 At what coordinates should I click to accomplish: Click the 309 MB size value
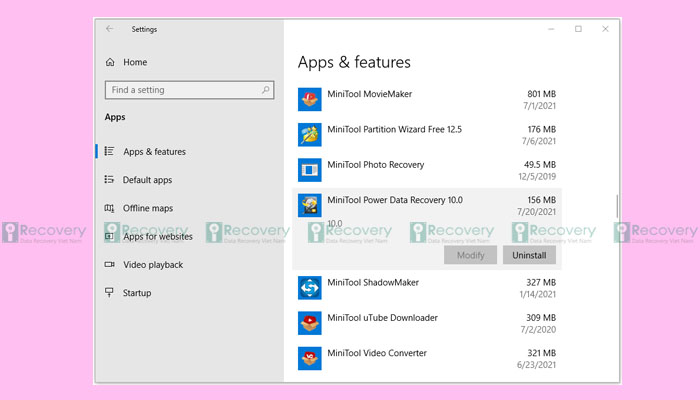[541, 317]
